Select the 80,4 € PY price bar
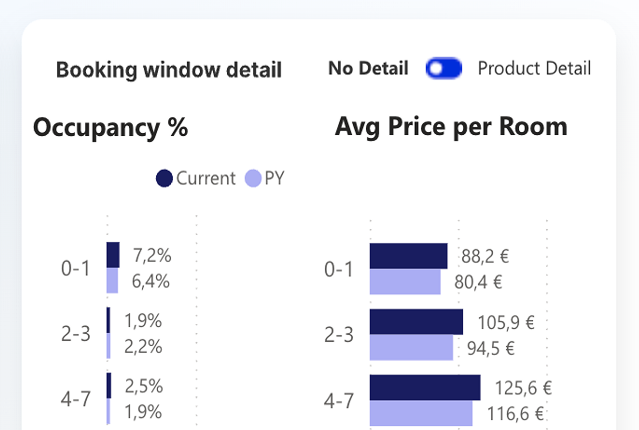The height and width of the screenshot is (430, 639). 405,282
